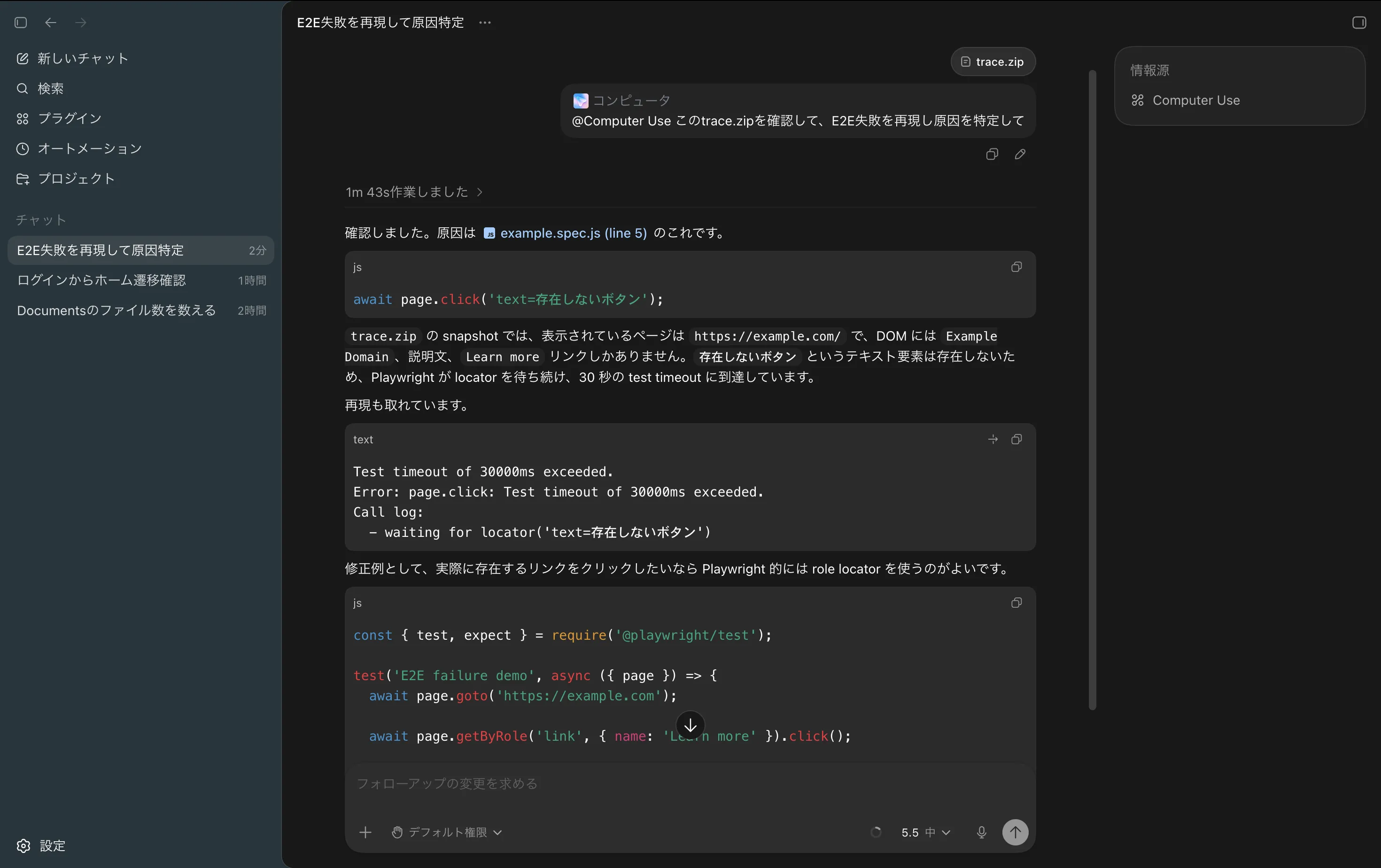
Task: Open the chat title more options menu
Action: pos(485,23)
